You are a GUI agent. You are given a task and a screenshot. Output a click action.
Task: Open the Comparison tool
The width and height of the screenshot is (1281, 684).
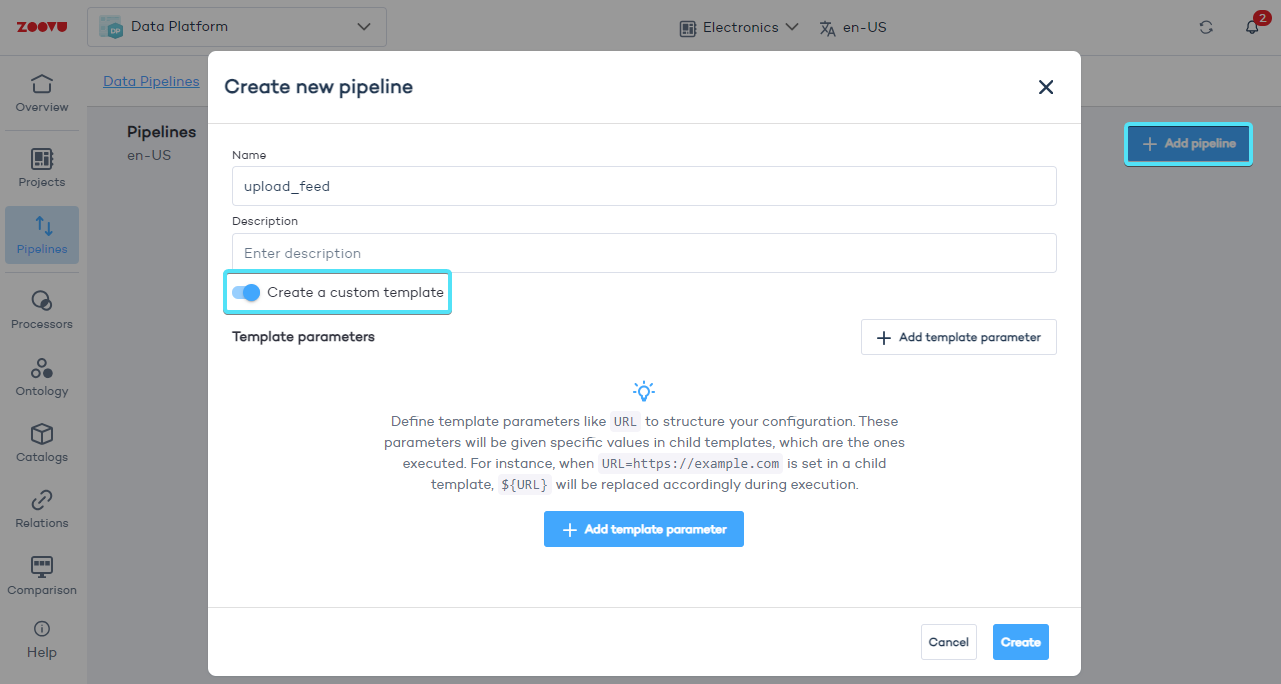pos(41,575)
